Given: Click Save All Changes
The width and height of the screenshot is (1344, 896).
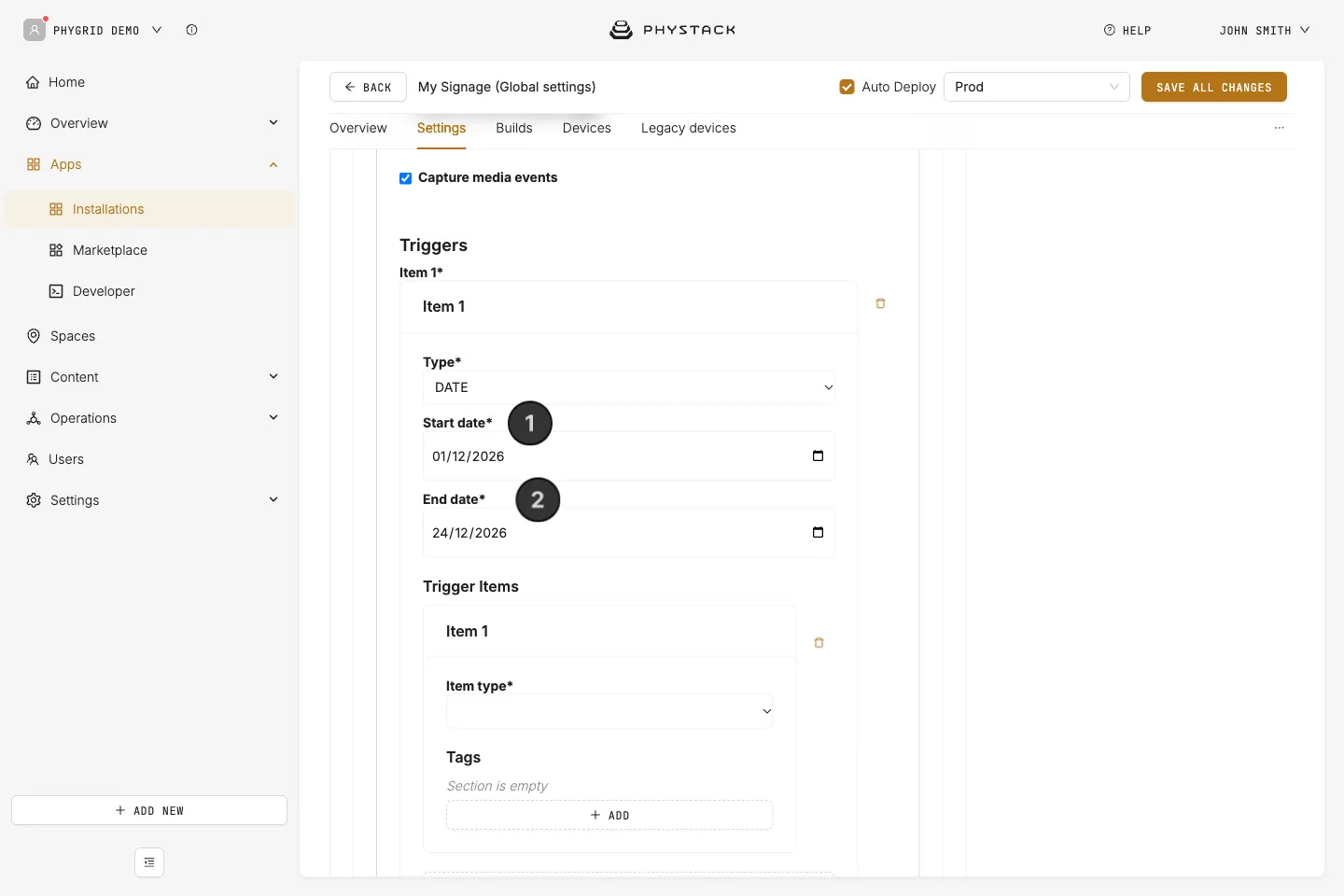Looking at the screenshot, I should coord(1214,87).
